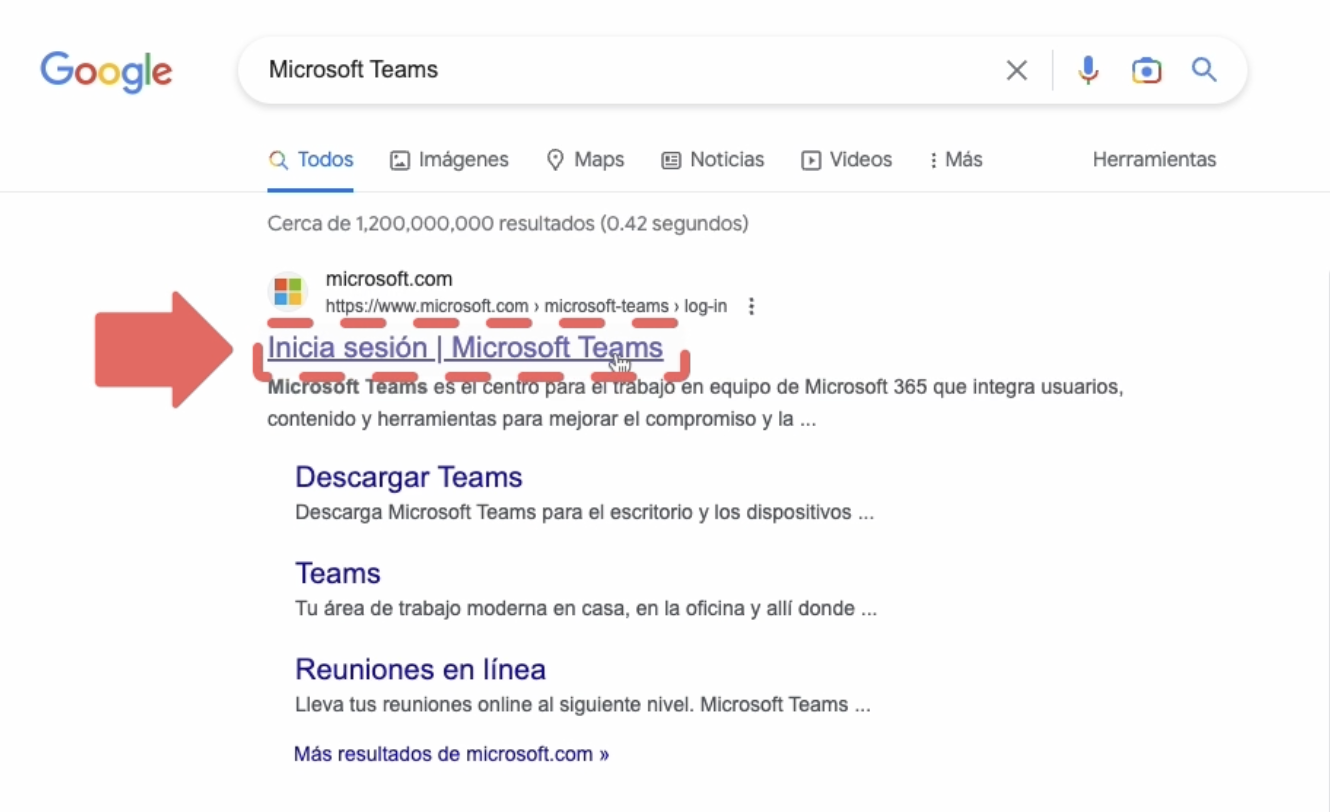Screen dimensions: 1330x812
Task: Start voice search with microphone icon
Action: click(1088, 70)
